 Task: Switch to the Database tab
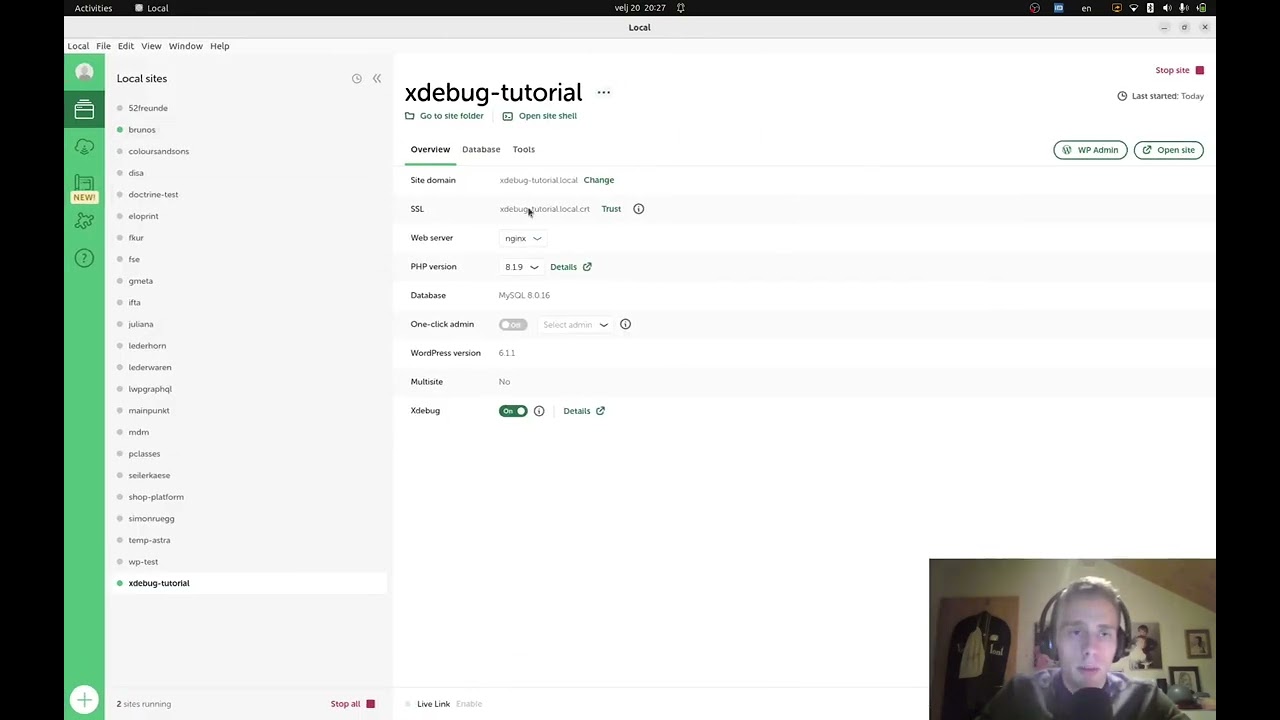(481, 149)
